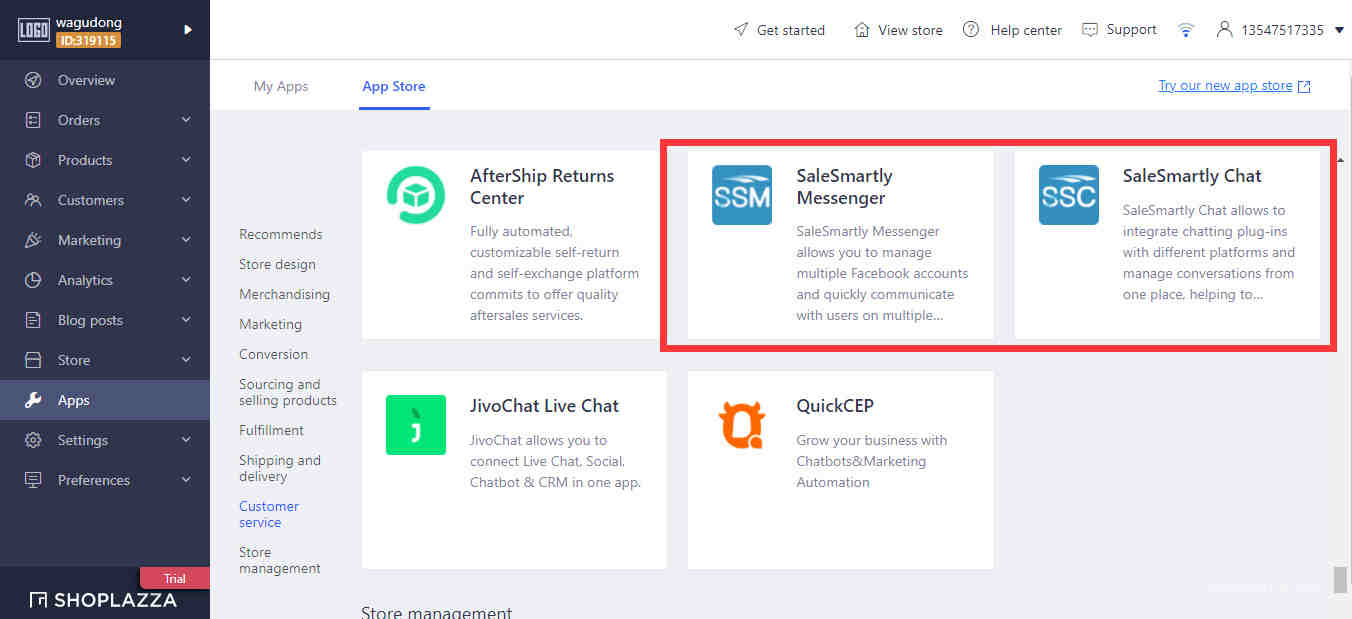The height and width of the screenshot is (619, 1352).
Task: Click the Help center question mark icon
Action: (971, 30)
